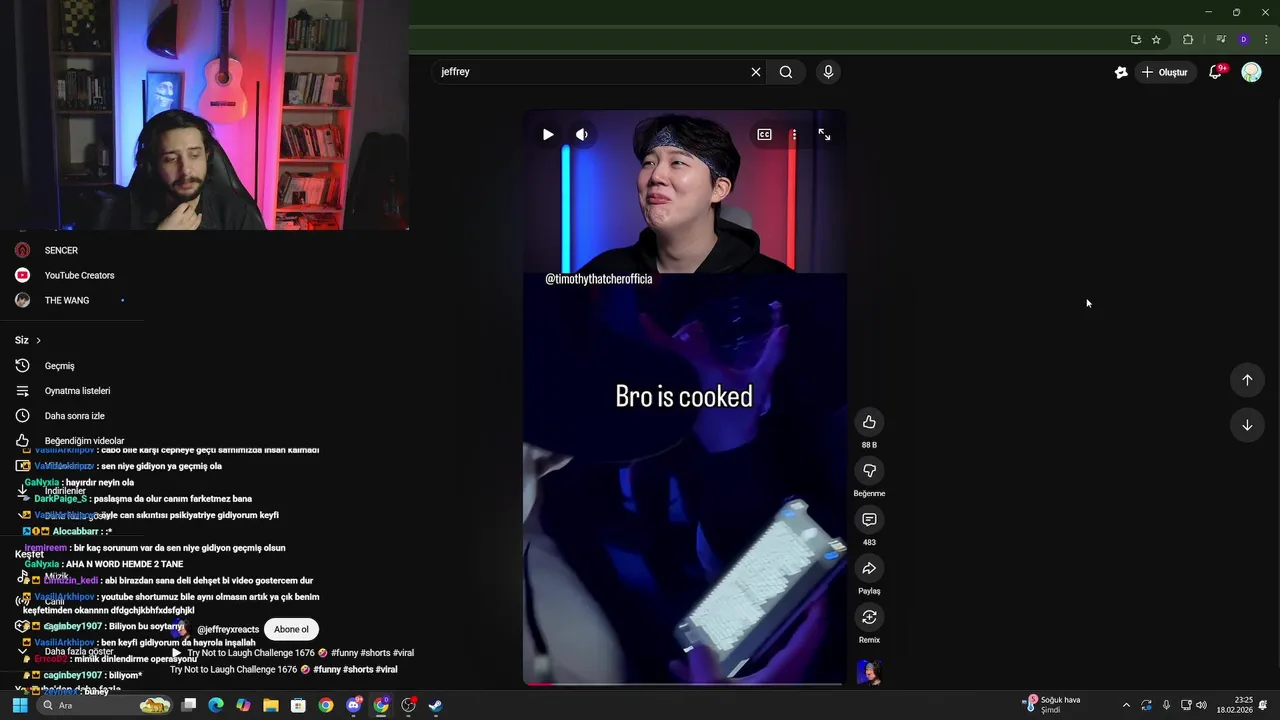
Task: Run the YouTube search with magnifier
Action: point(786,72)
